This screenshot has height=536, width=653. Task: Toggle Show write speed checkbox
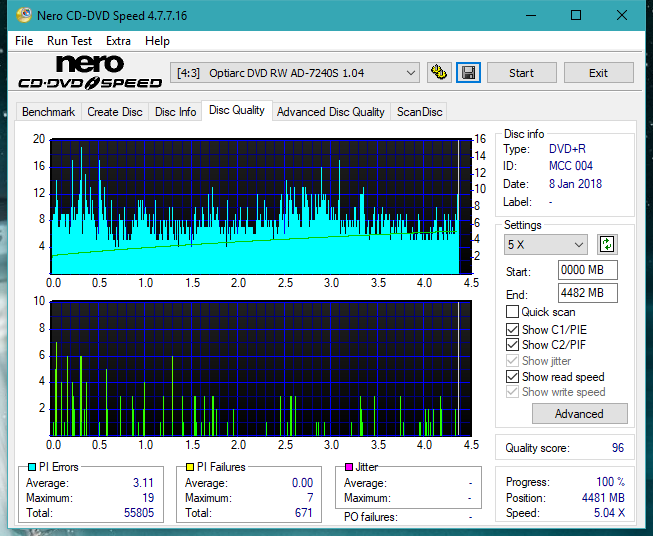512,392
